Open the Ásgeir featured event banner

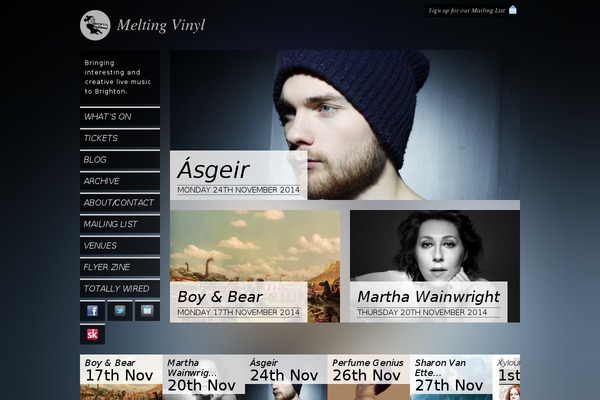345,125
